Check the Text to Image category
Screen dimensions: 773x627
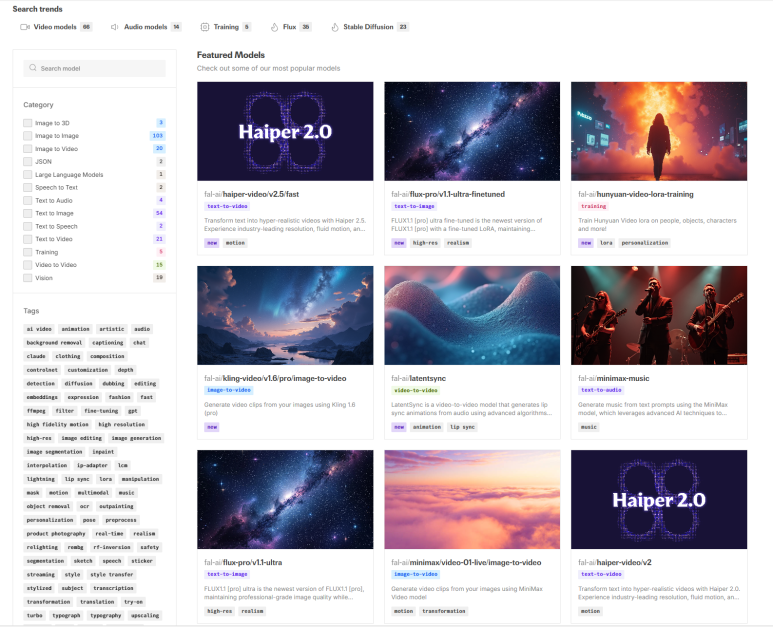coord(28,213)
